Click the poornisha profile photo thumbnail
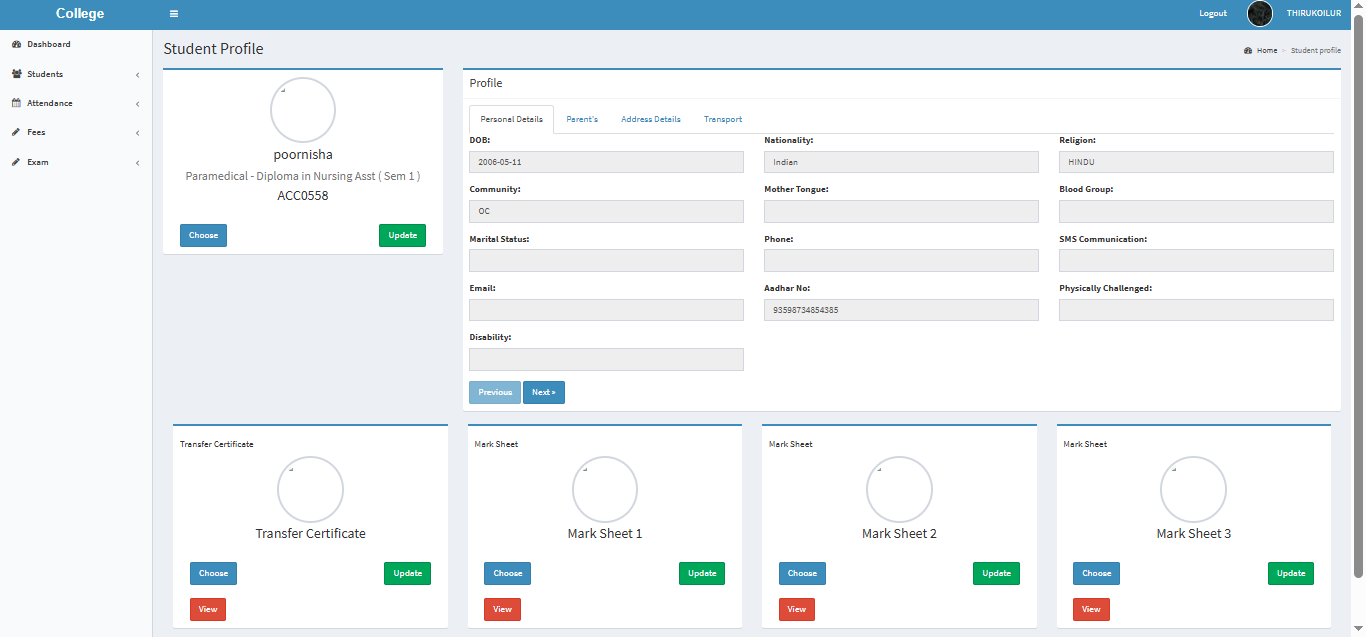 (303, 110)
